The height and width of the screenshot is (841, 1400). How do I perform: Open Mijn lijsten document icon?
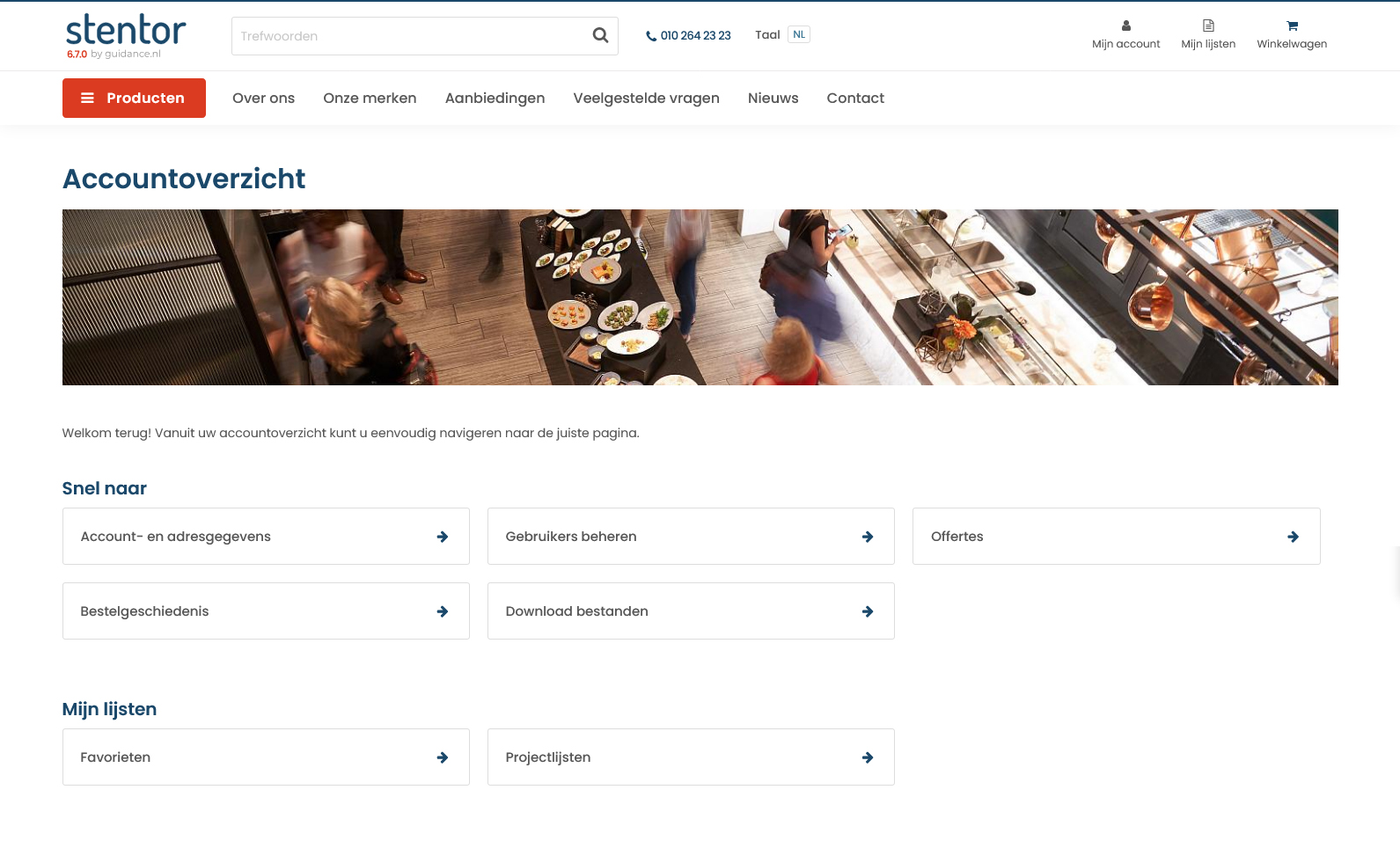1208,26
